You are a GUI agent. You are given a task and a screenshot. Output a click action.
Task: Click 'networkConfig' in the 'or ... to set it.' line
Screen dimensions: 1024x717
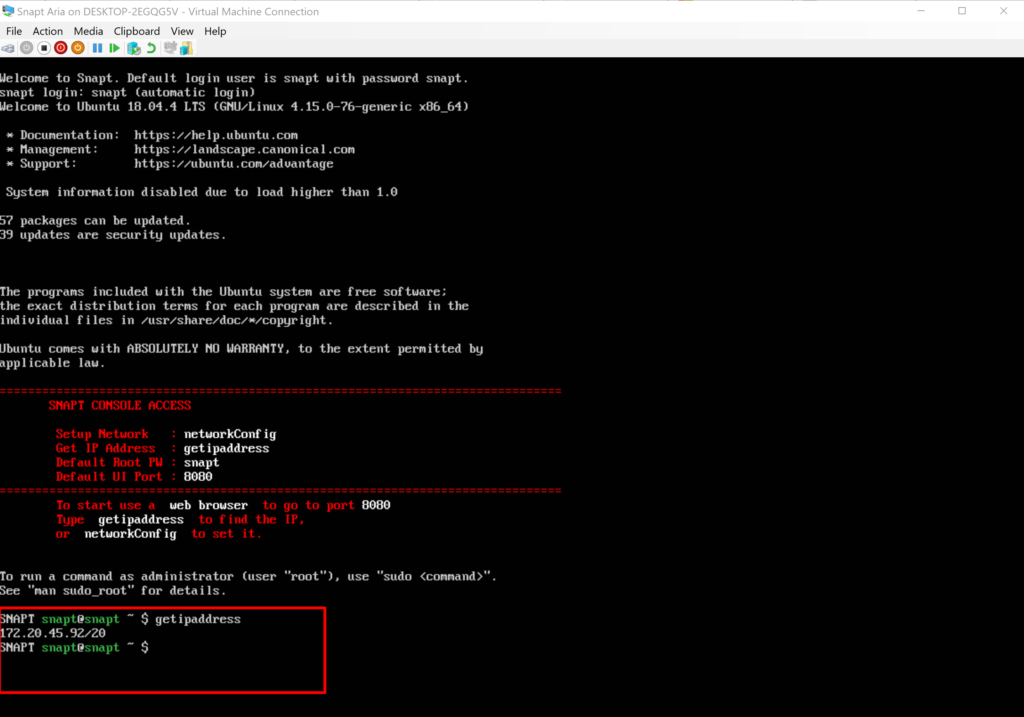pos(130,534)
